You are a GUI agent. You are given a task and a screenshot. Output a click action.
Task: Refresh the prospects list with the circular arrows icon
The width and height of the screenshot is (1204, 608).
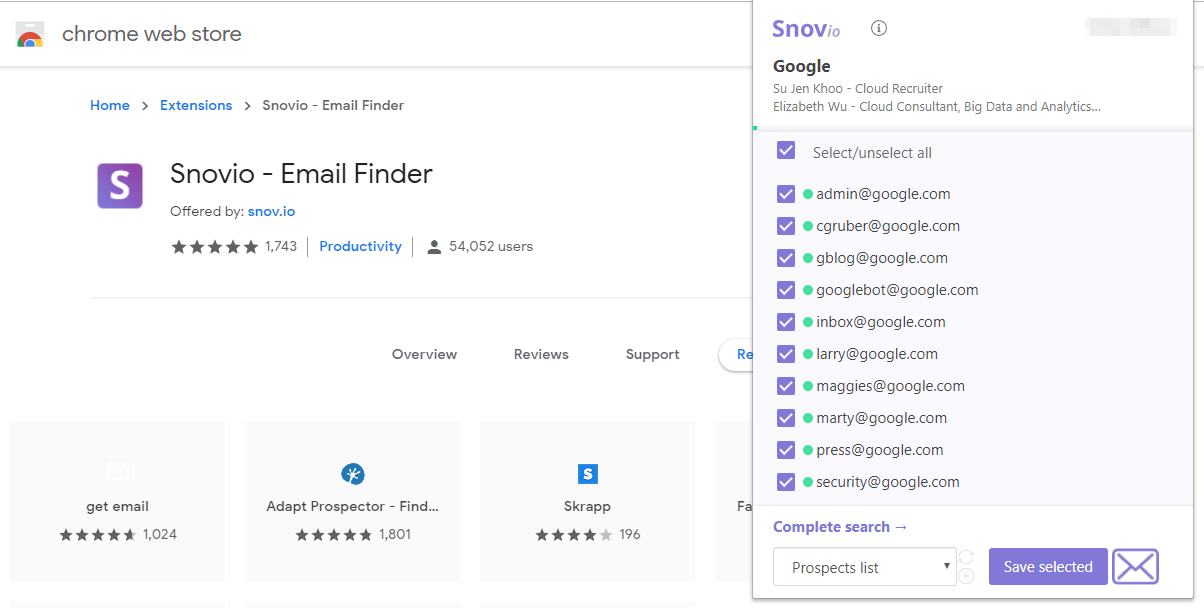click(x=966, y=557)
